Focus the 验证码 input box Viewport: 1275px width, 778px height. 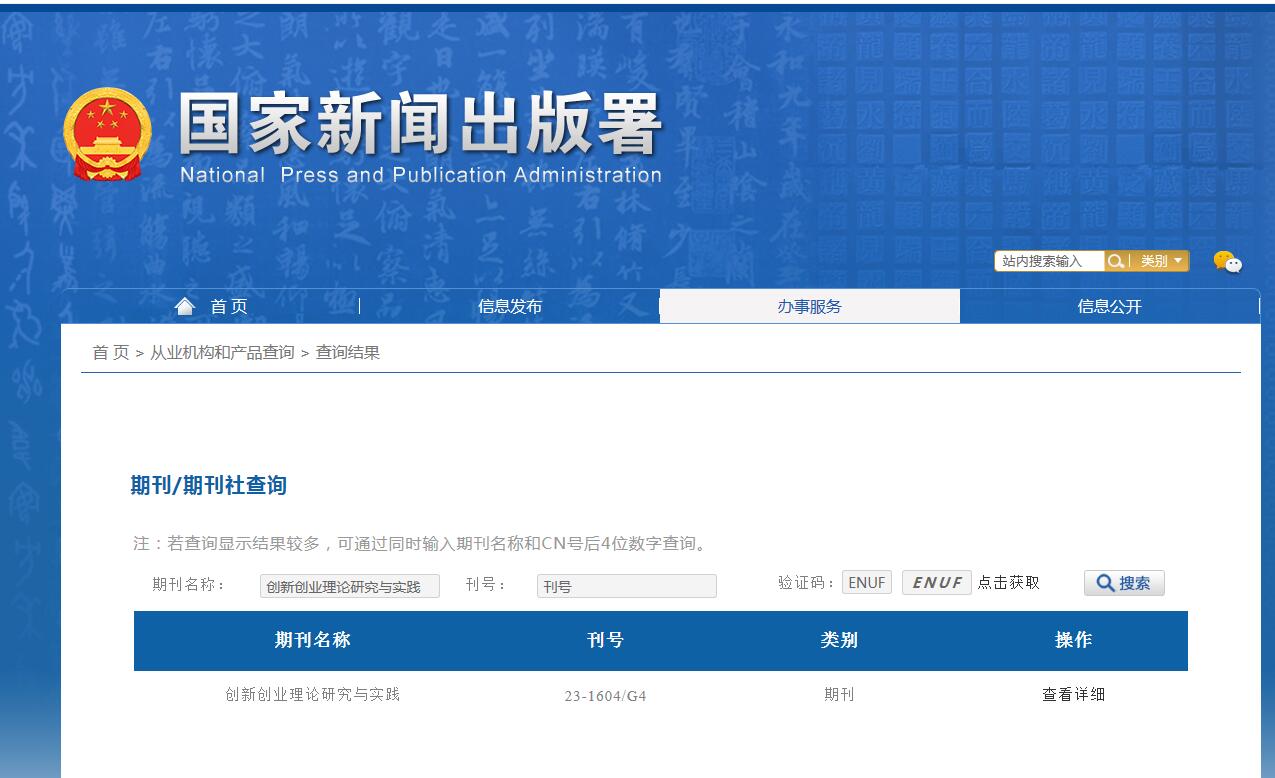pyautogui.click(x=867, y=583)
